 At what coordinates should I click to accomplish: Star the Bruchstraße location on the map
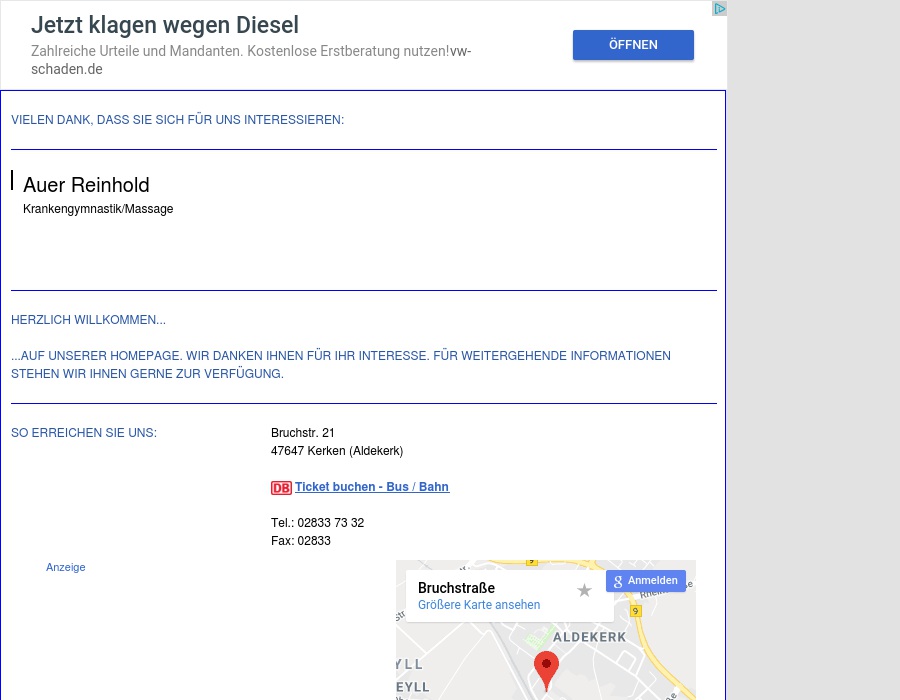point(585,591)
